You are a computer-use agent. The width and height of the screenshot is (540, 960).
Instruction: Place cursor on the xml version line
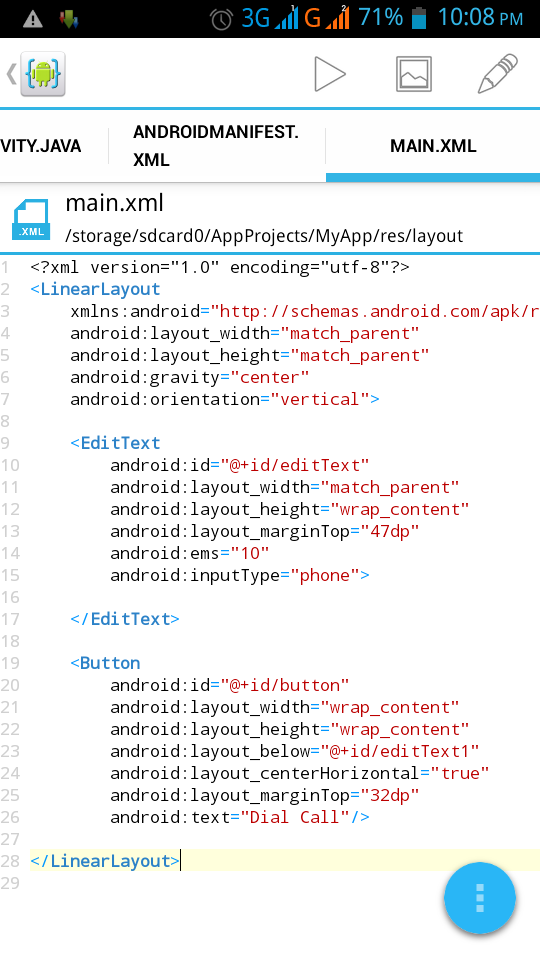pyautogui.click(x=220, y=268)
